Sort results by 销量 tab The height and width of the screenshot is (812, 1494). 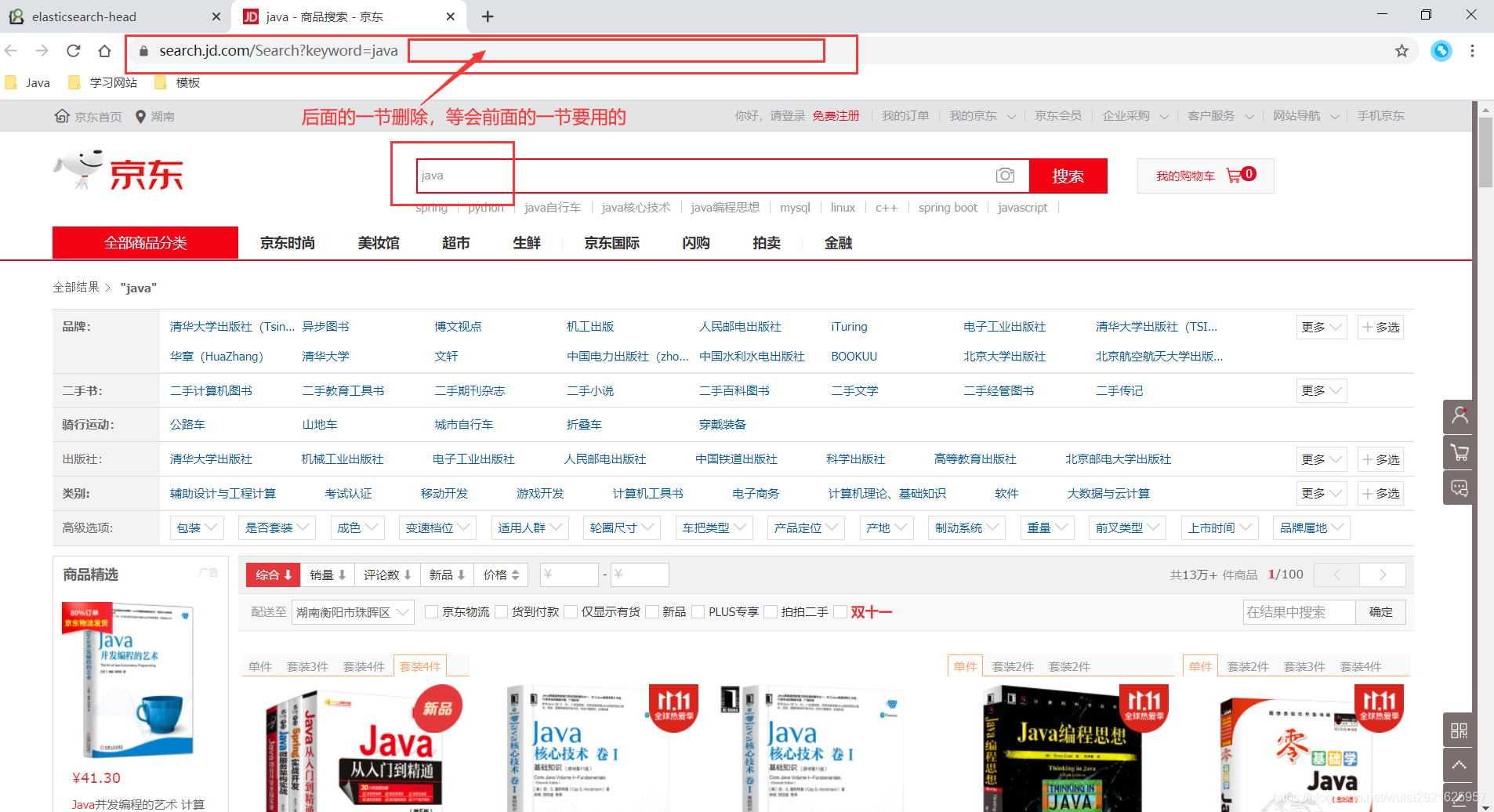[x=328, y=575]
